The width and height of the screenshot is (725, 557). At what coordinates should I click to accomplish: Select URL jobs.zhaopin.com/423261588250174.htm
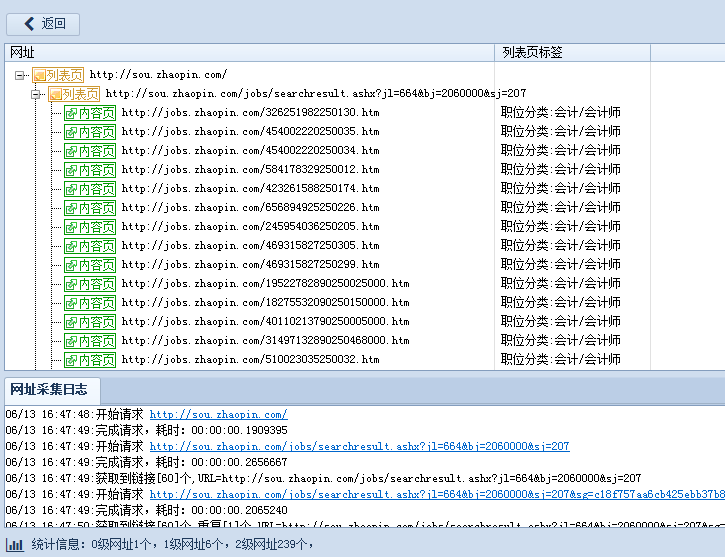click(x=250, y=188)
